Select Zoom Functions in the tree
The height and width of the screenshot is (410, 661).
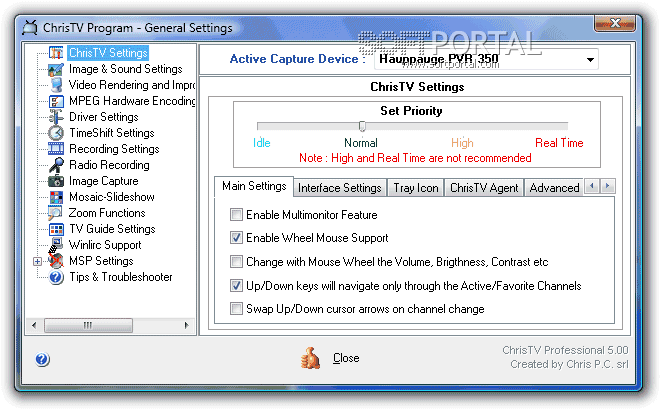tap(107, 213)
